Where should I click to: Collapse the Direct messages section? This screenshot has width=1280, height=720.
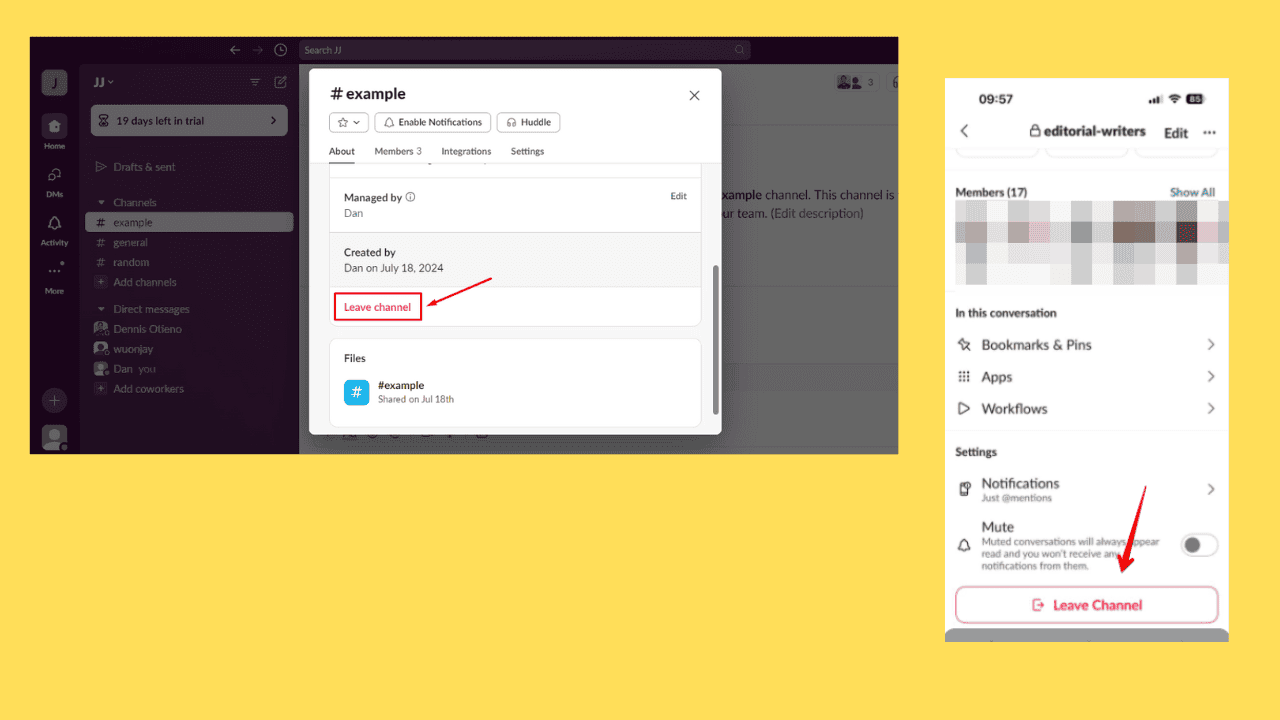pyautogui.click(x=101, y=309)
